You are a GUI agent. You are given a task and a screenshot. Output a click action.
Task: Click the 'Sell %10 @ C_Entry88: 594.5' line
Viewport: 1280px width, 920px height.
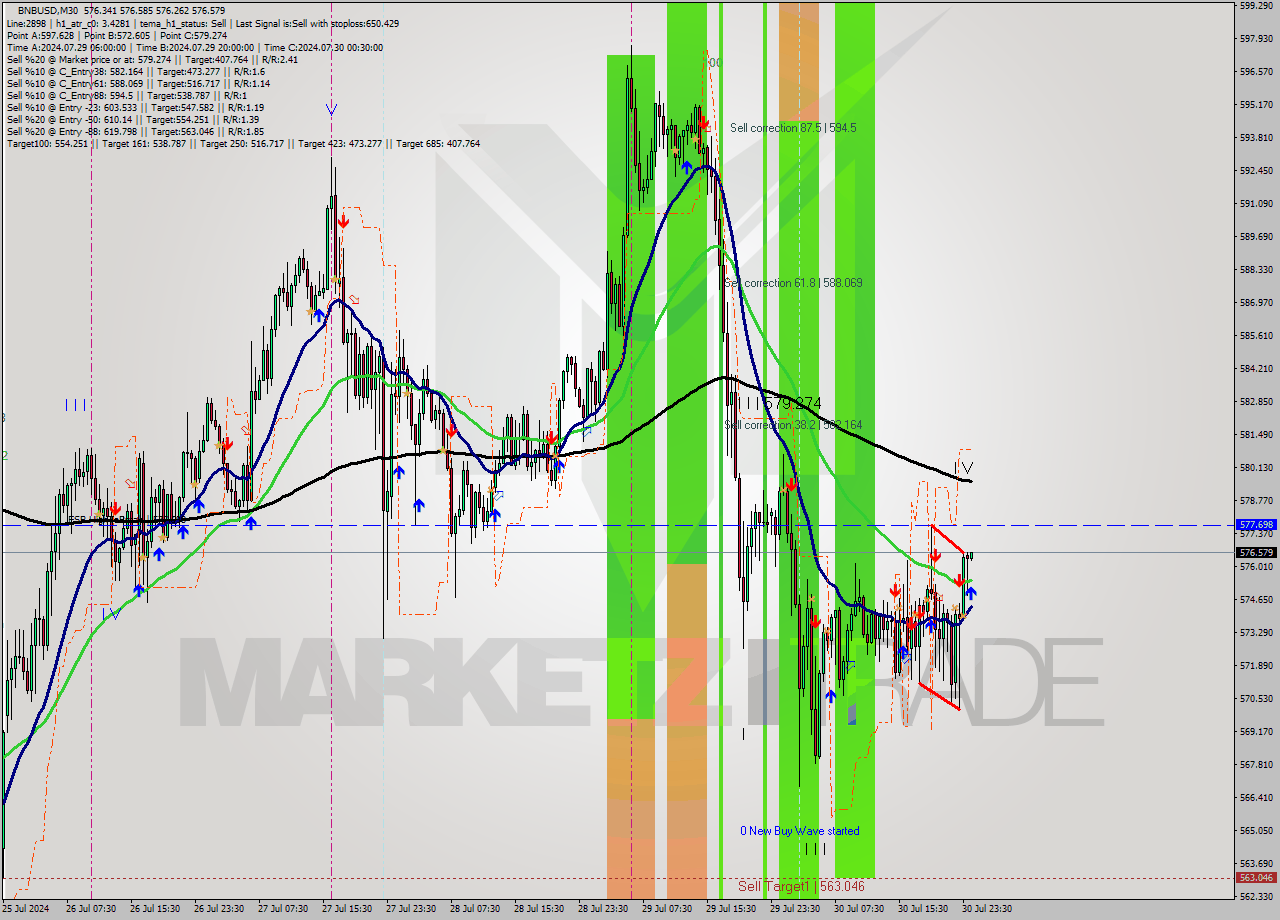(x=129, y=95)
